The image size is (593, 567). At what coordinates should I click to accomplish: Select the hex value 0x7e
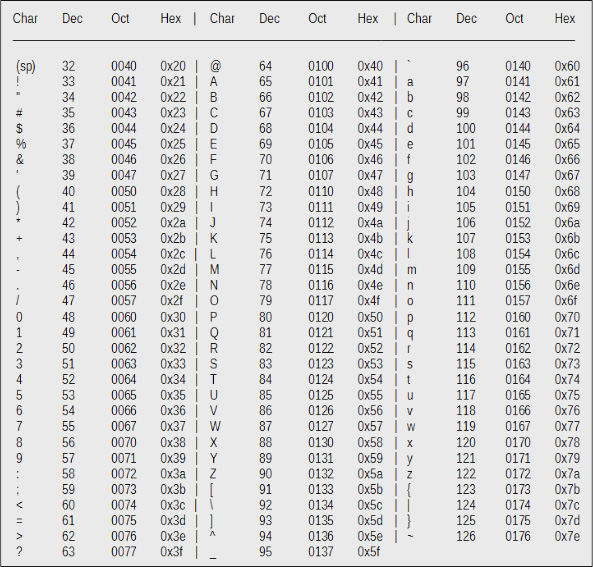tap(567, 536)
